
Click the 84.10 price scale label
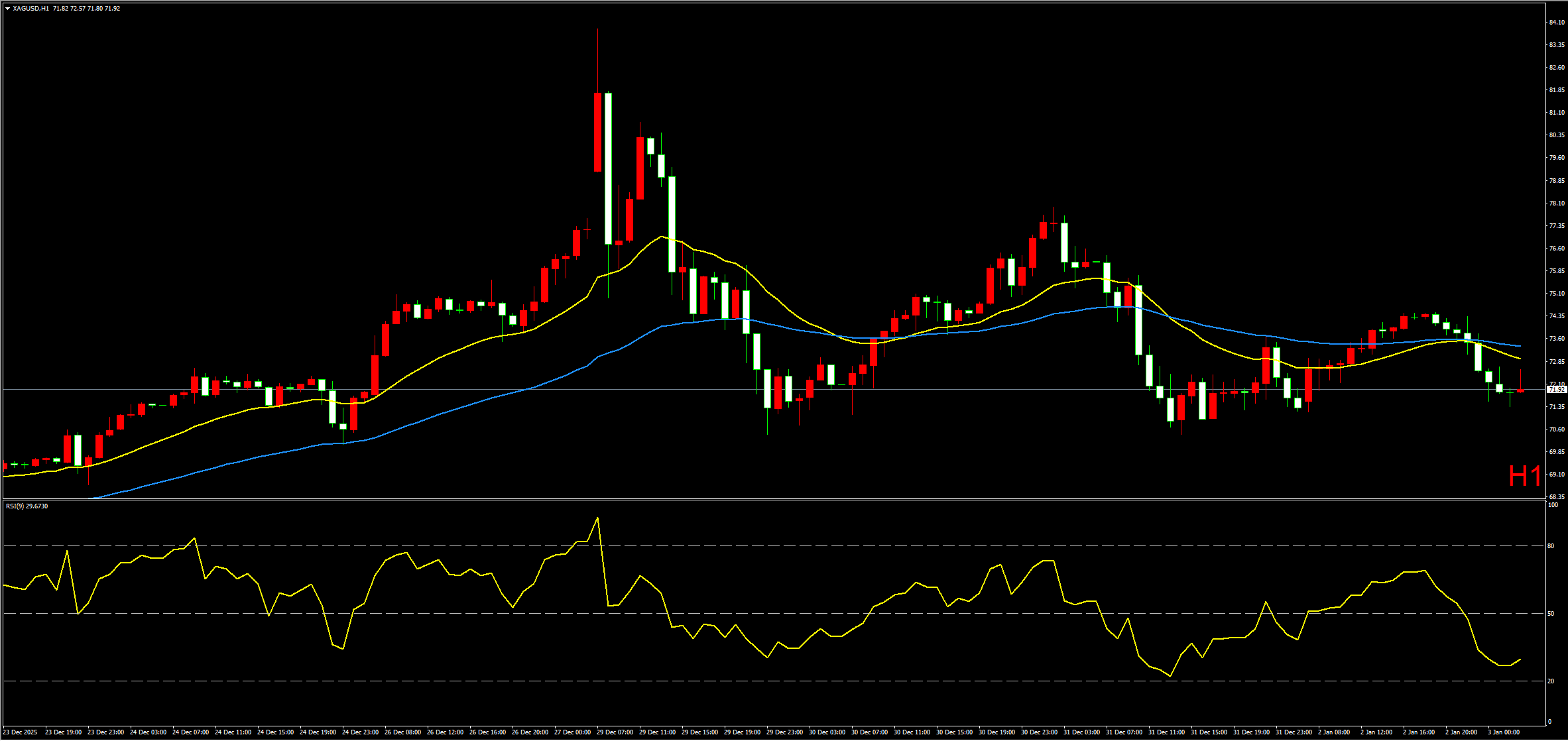1556,23
